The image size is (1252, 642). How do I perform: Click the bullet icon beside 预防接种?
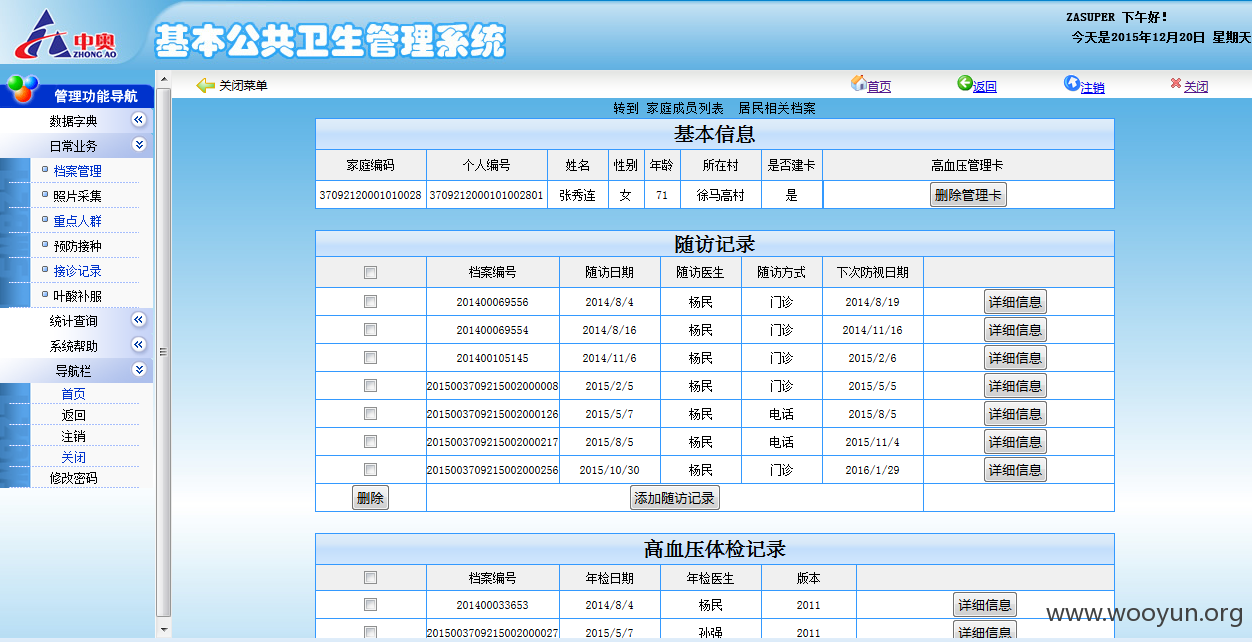45,244
